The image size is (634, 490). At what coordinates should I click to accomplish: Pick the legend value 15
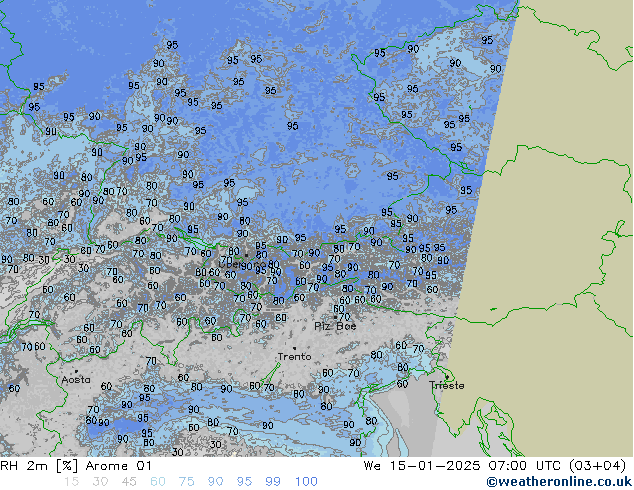[71, 482]
